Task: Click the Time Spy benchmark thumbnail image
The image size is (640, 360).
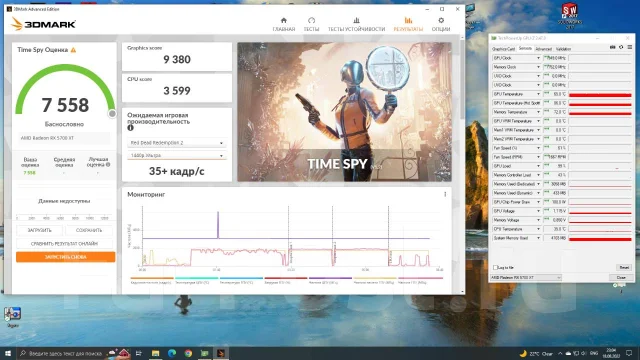Action: point(344,112)
